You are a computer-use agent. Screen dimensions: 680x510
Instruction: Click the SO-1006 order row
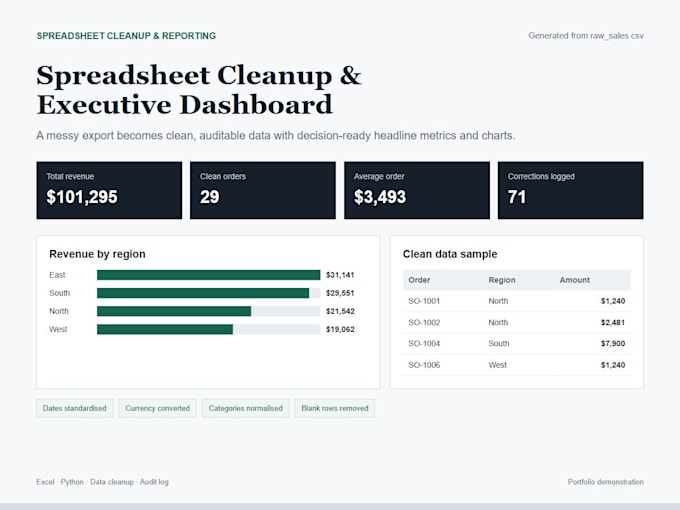pyautogui.click(x=517, y=365)
